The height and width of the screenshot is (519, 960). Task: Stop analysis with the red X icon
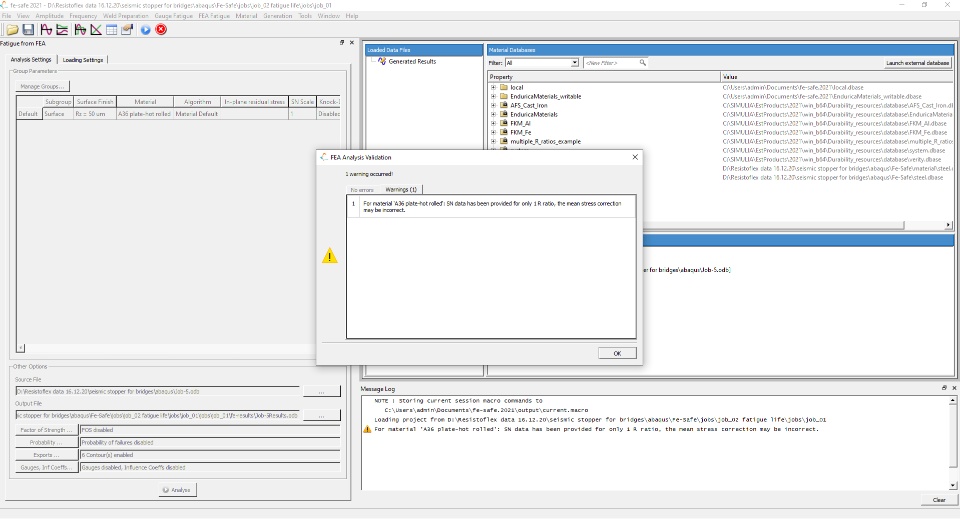tap(161, 29)
